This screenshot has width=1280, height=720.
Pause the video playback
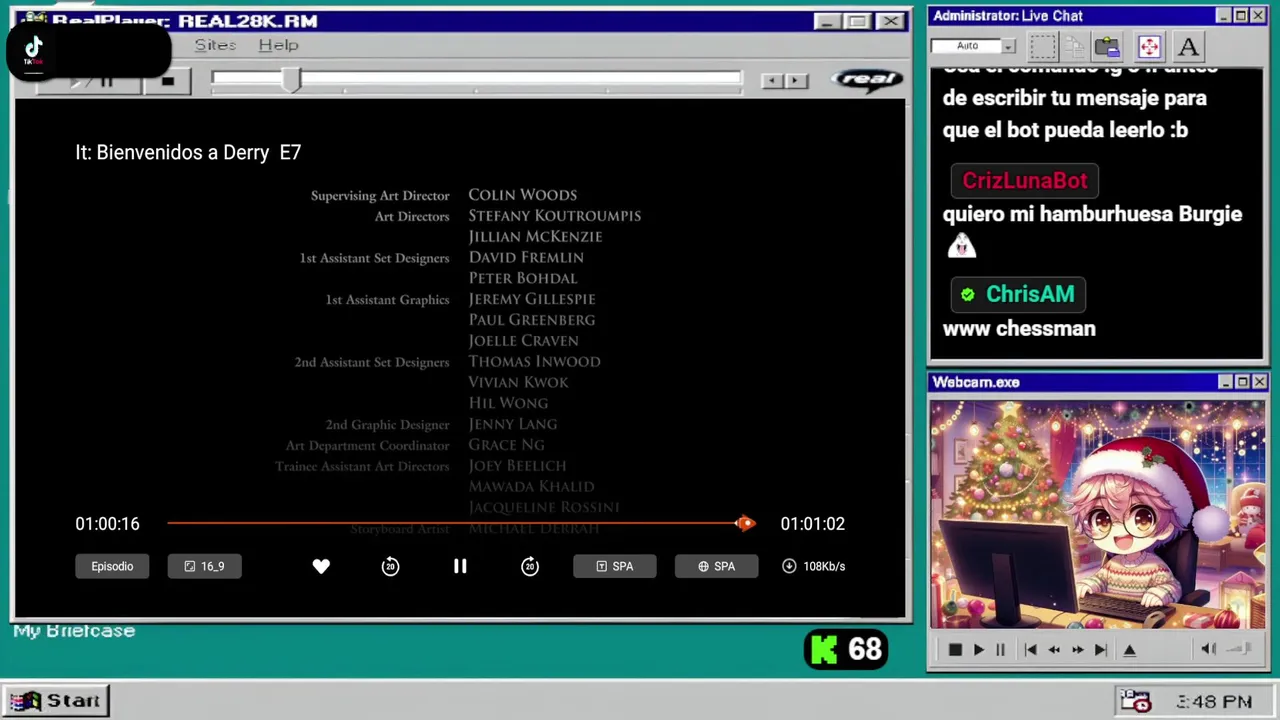(460, 566)
